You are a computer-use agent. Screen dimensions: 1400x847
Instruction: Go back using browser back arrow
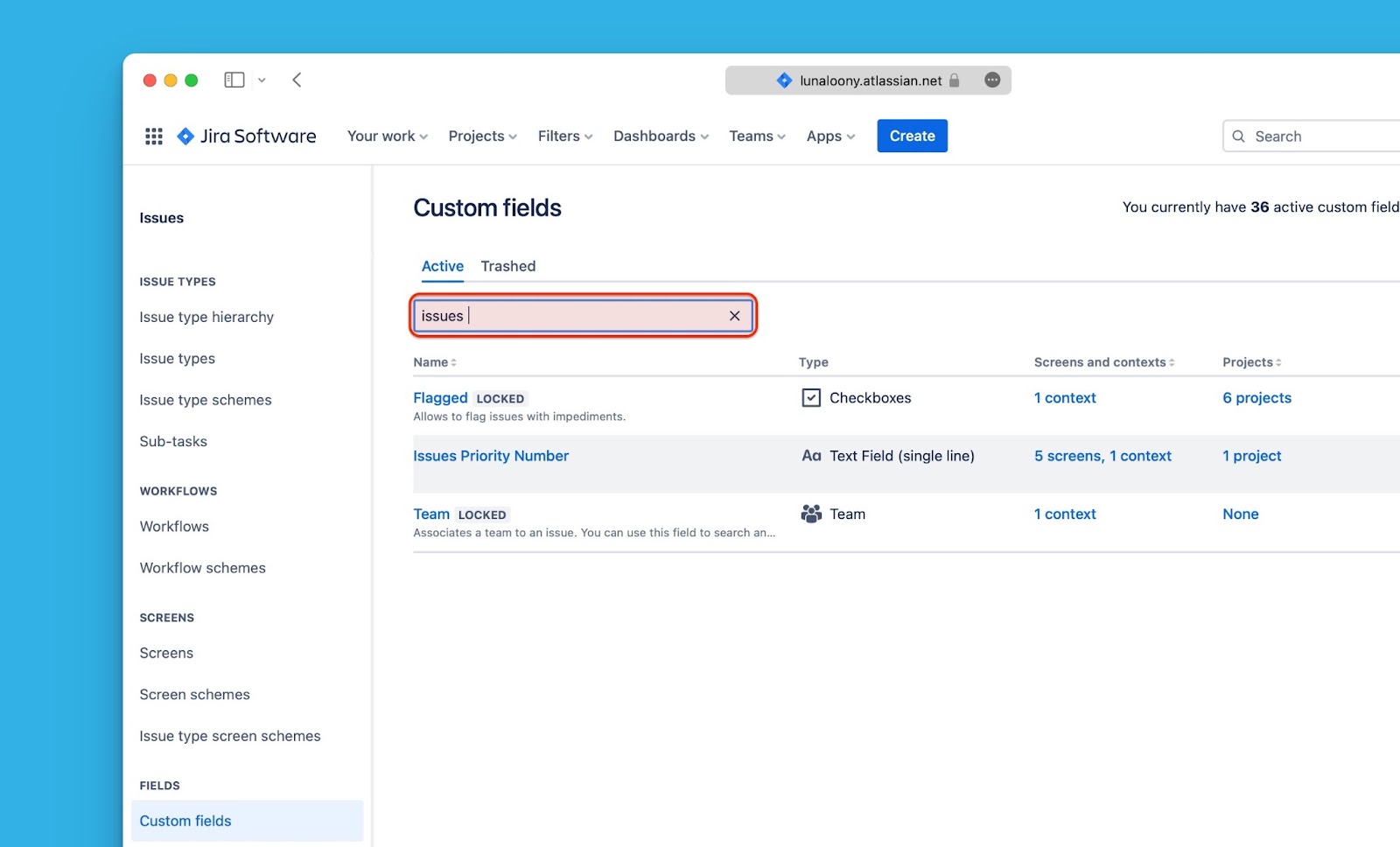click(297, 80)
